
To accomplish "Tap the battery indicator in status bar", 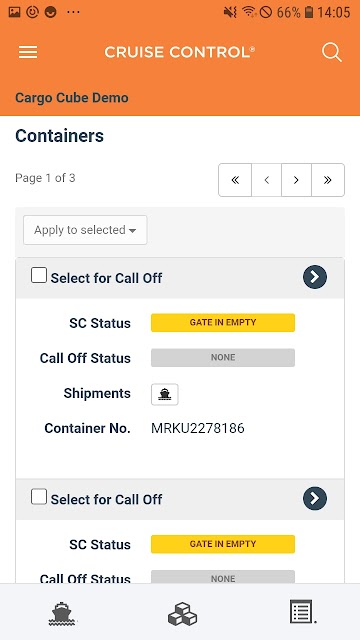I will (x=309, y=12).
